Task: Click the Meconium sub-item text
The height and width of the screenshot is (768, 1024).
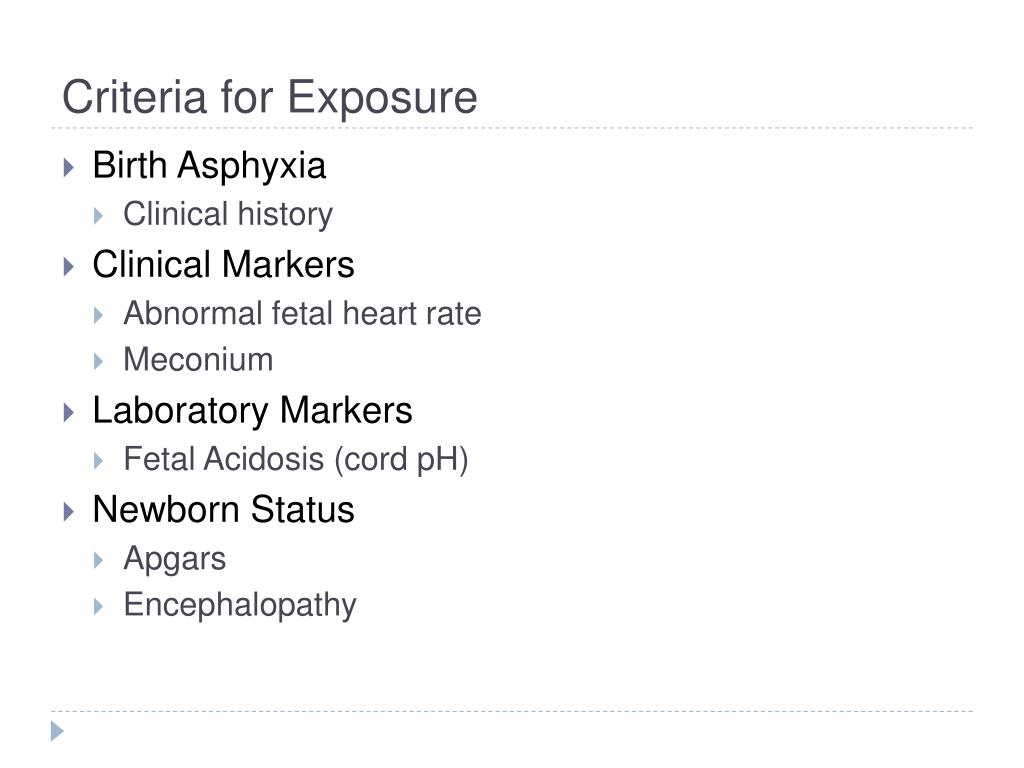Action: [198, 360]
